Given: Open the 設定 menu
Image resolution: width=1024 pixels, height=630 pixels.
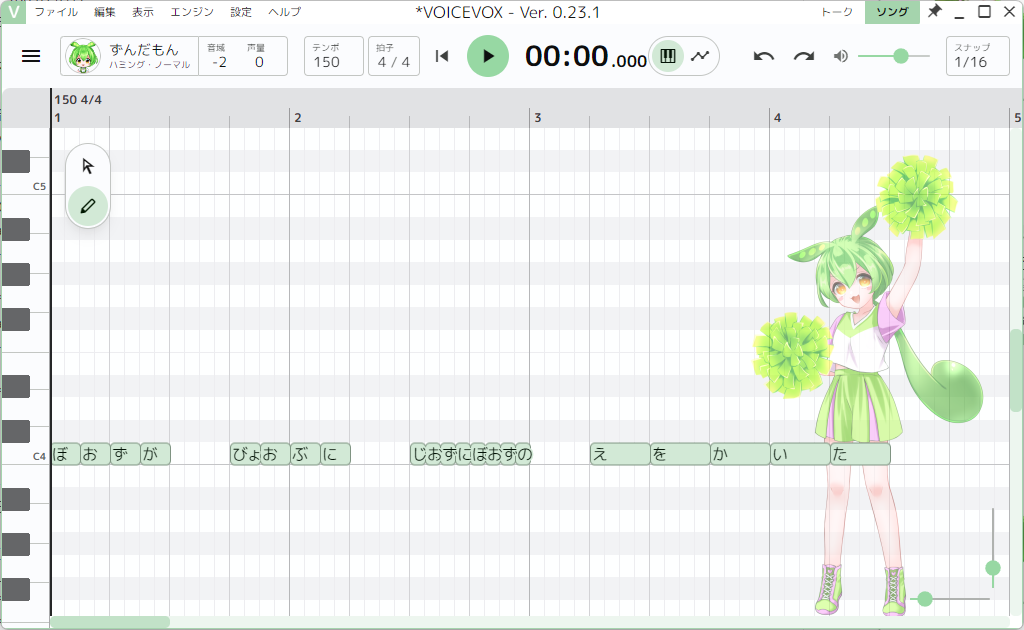Looking at the screenshot, I should (x=241, y=12).
